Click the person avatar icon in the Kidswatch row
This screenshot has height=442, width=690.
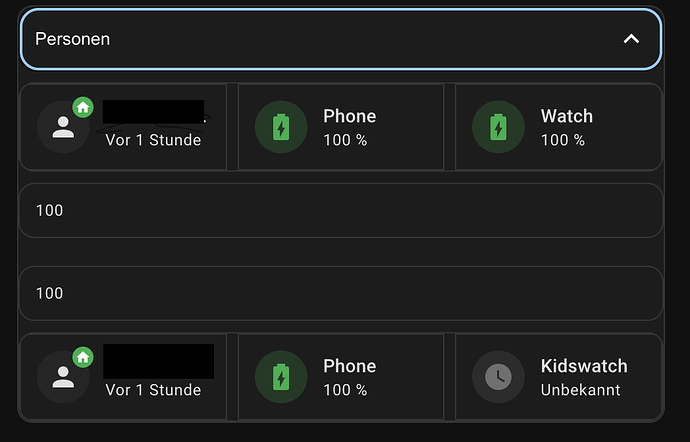(63, 377)
